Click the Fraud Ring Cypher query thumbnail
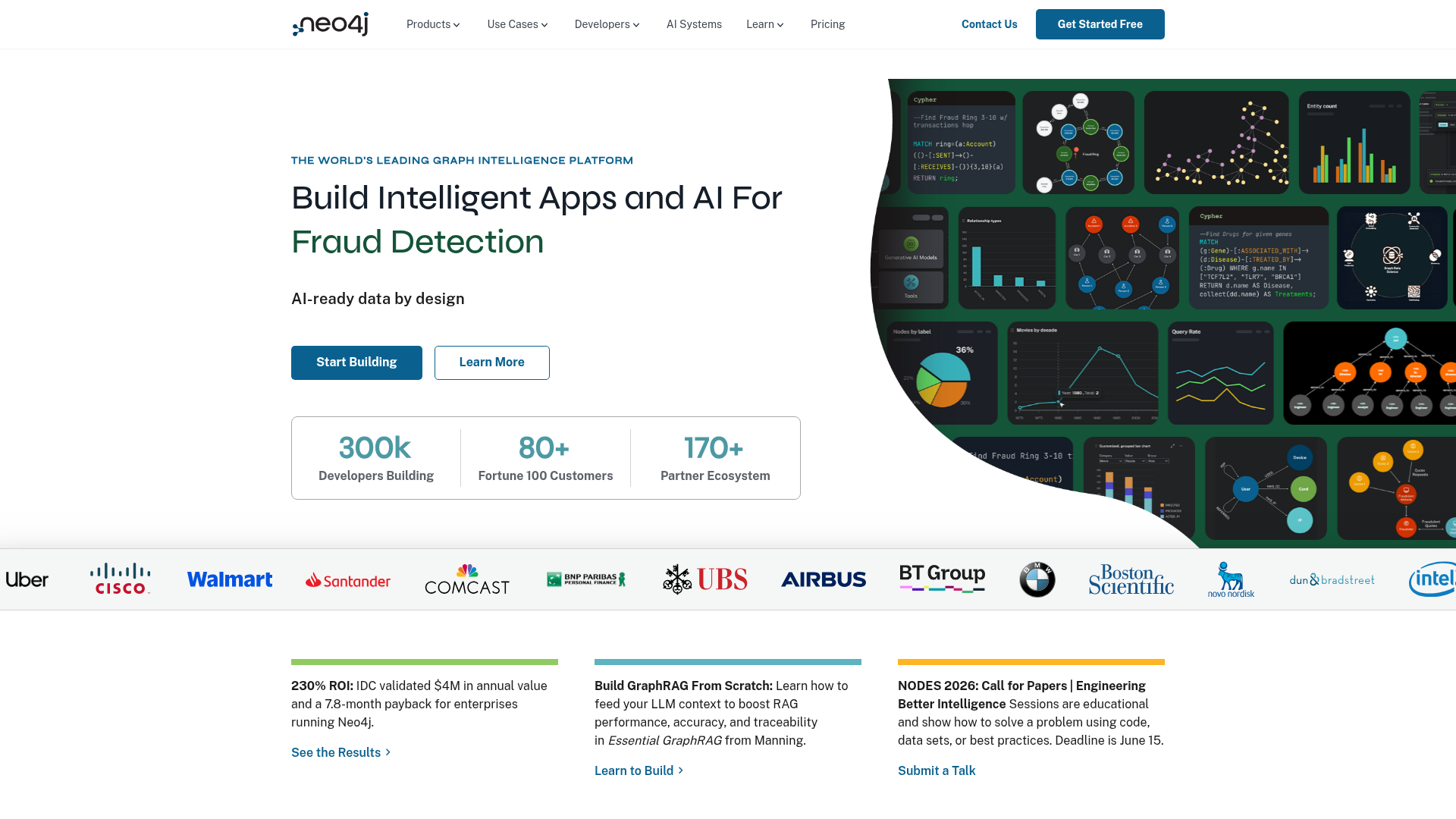 [x=961, y=143]
